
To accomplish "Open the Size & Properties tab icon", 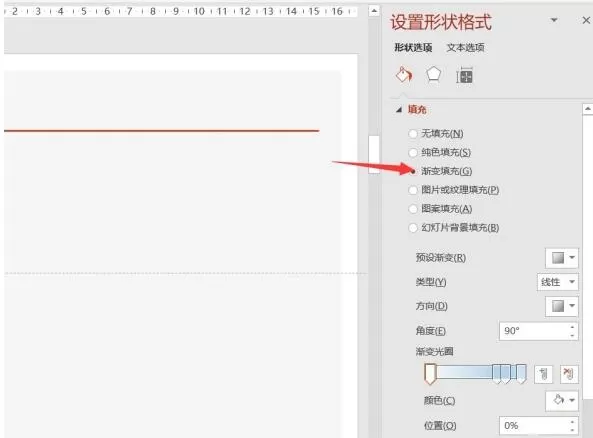I will tap(464, 75).
